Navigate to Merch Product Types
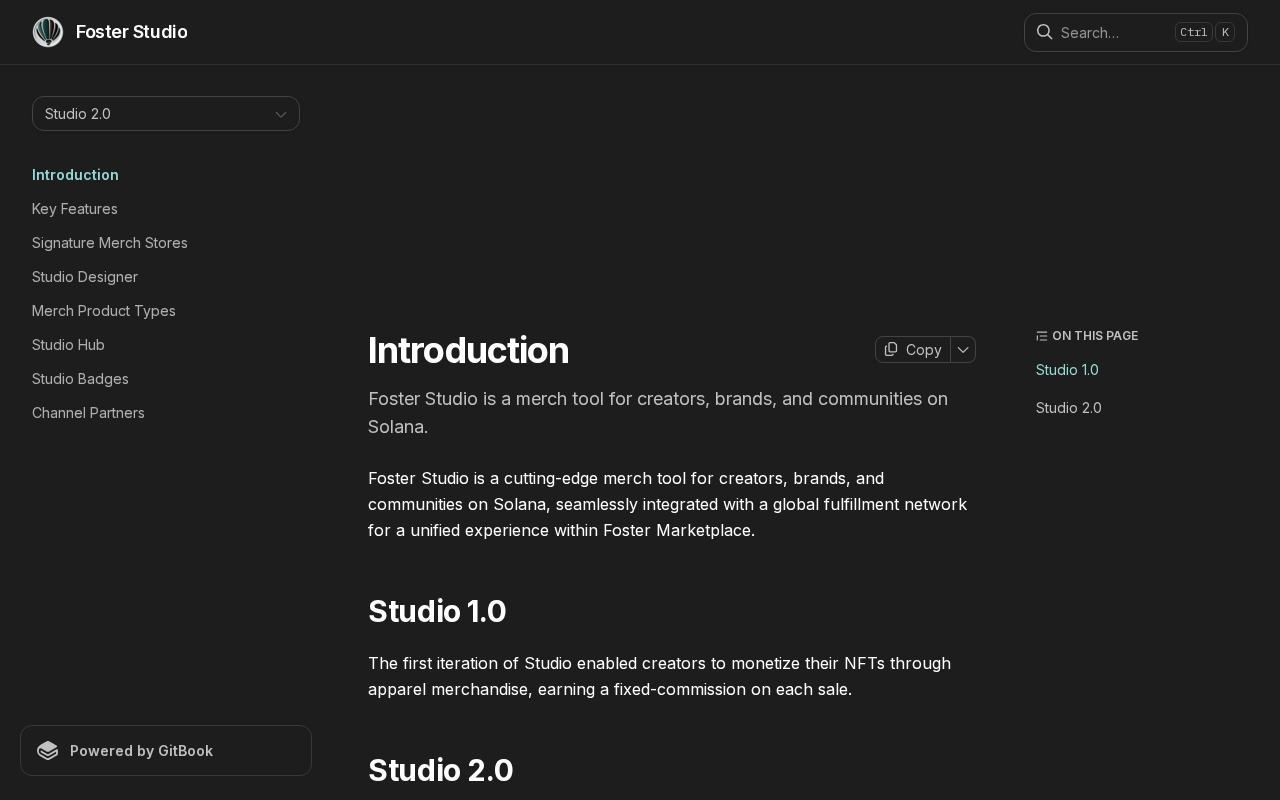1280x800 pixels. click(104, 311)
